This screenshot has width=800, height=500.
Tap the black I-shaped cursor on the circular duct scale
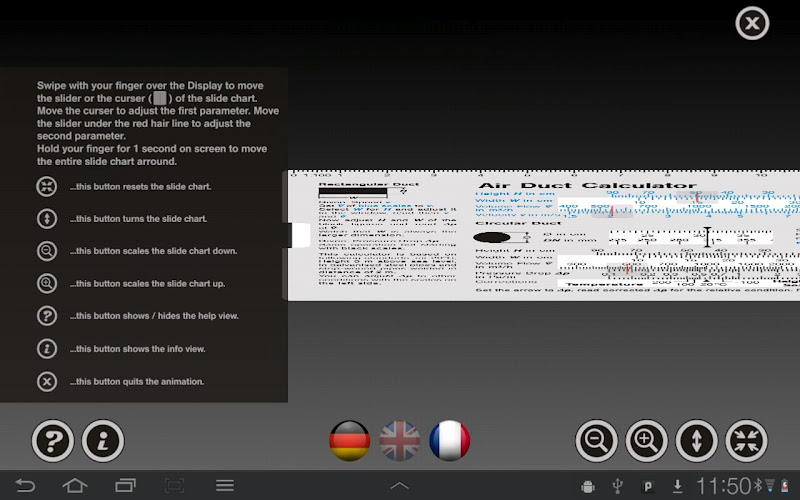(x=707, y=237)
